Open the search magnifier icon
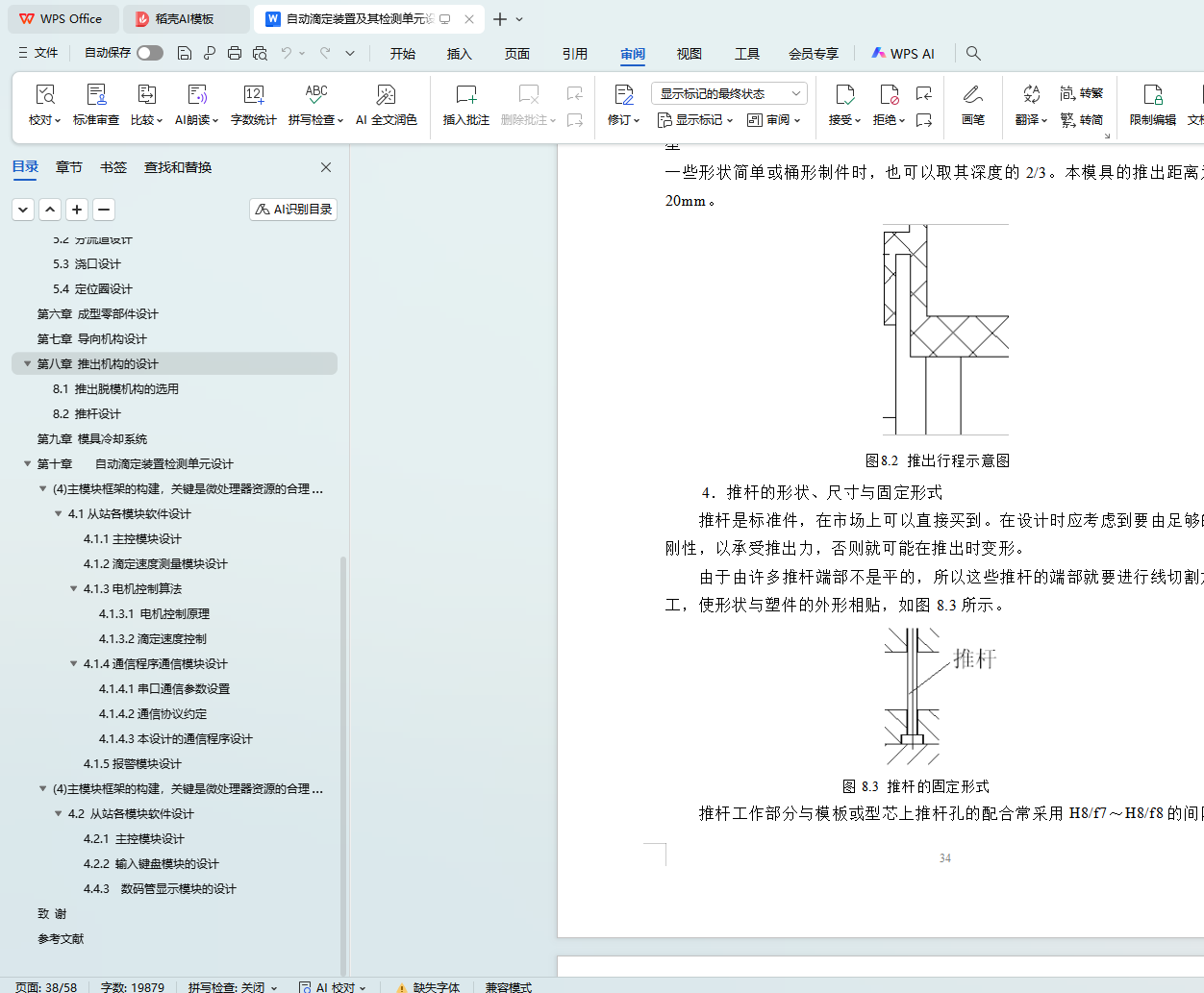This screenshot has height=993, width=1204. click(x=973, y=53)
